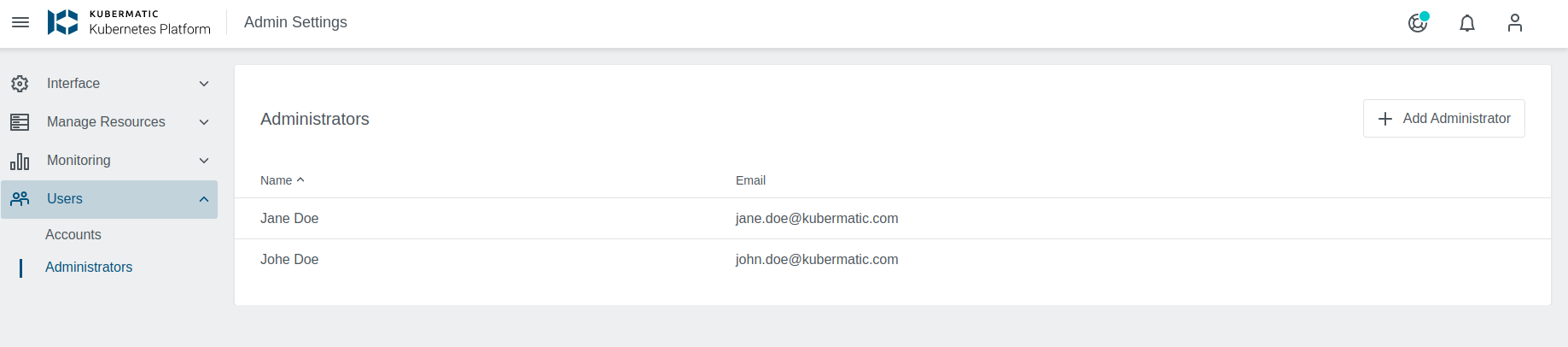Expand the Interface section chevron
The height and width of the screenshot is (347, 1568).
click(204, 84)
